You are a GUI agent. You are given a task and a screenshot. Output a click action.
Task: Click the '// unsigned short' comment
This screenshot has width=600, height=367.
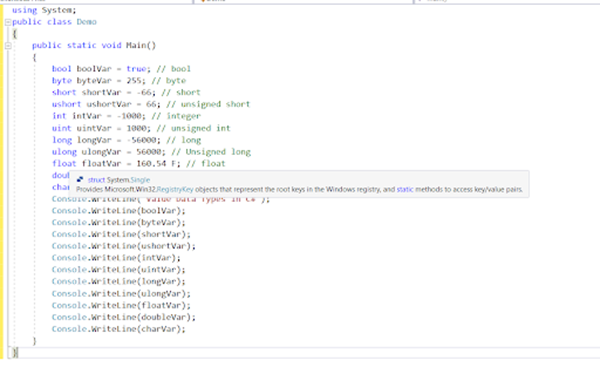pos(208,104)
